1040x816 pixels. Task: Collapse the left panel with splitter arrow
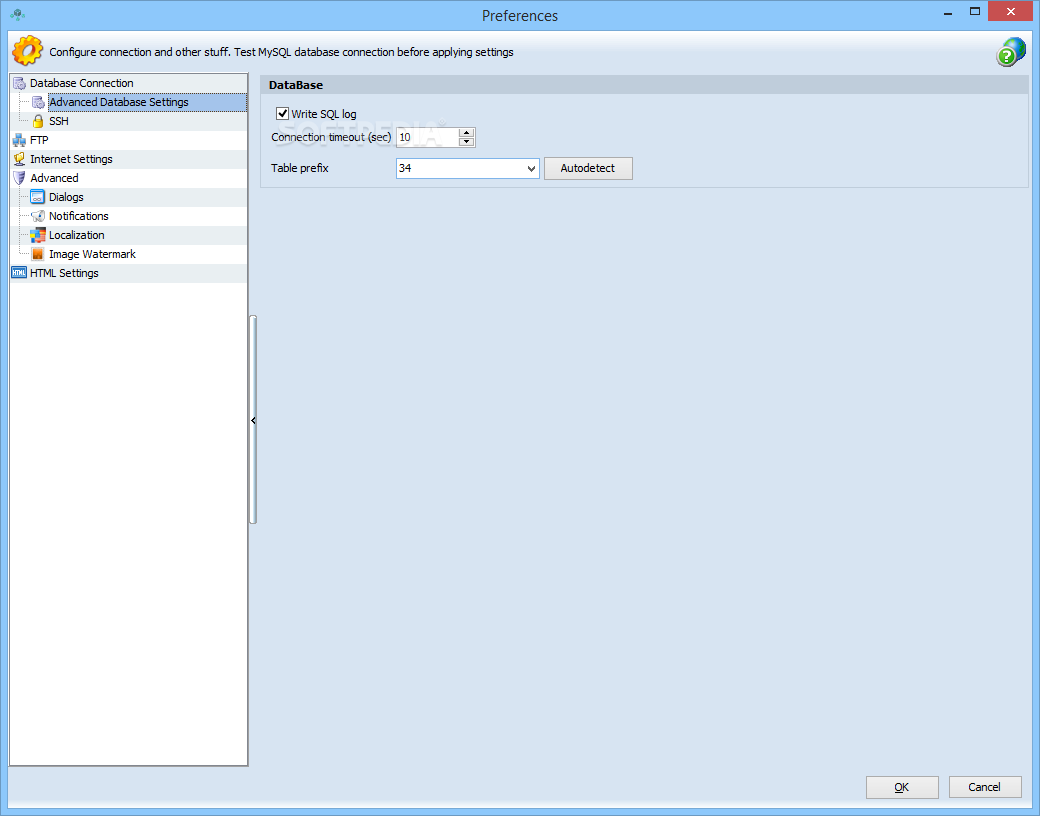pyautogui.click(x=253, y=421)
